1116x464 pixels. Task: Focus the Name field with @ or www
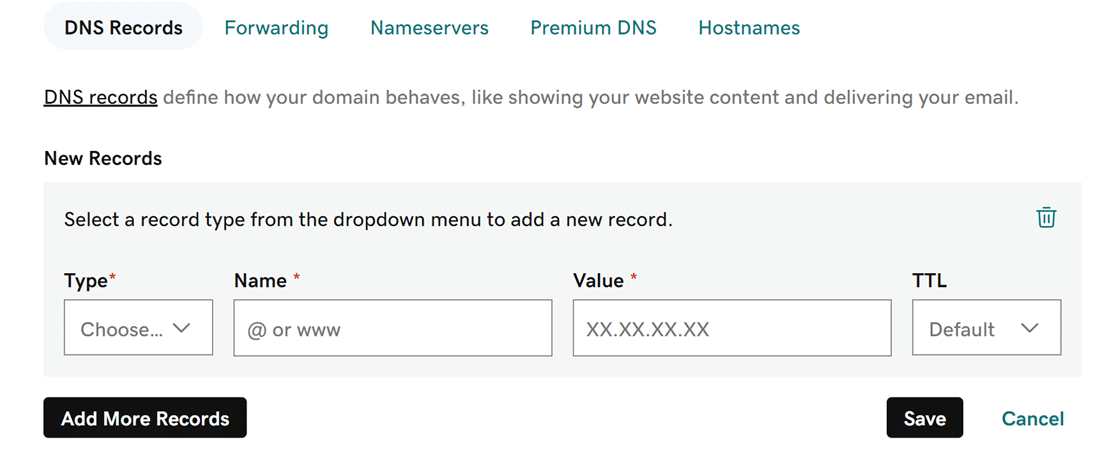[393, 327]
